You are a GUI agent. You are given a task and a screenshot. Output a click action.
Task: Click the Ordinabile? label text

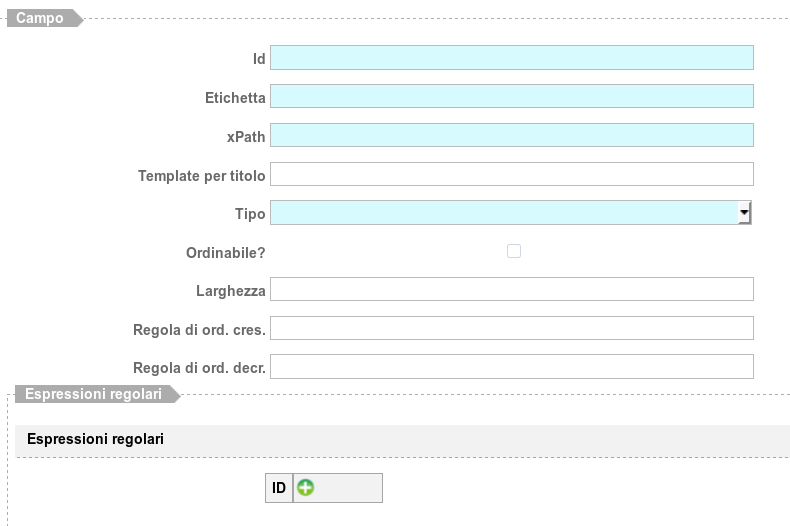(x=225, y=253)
